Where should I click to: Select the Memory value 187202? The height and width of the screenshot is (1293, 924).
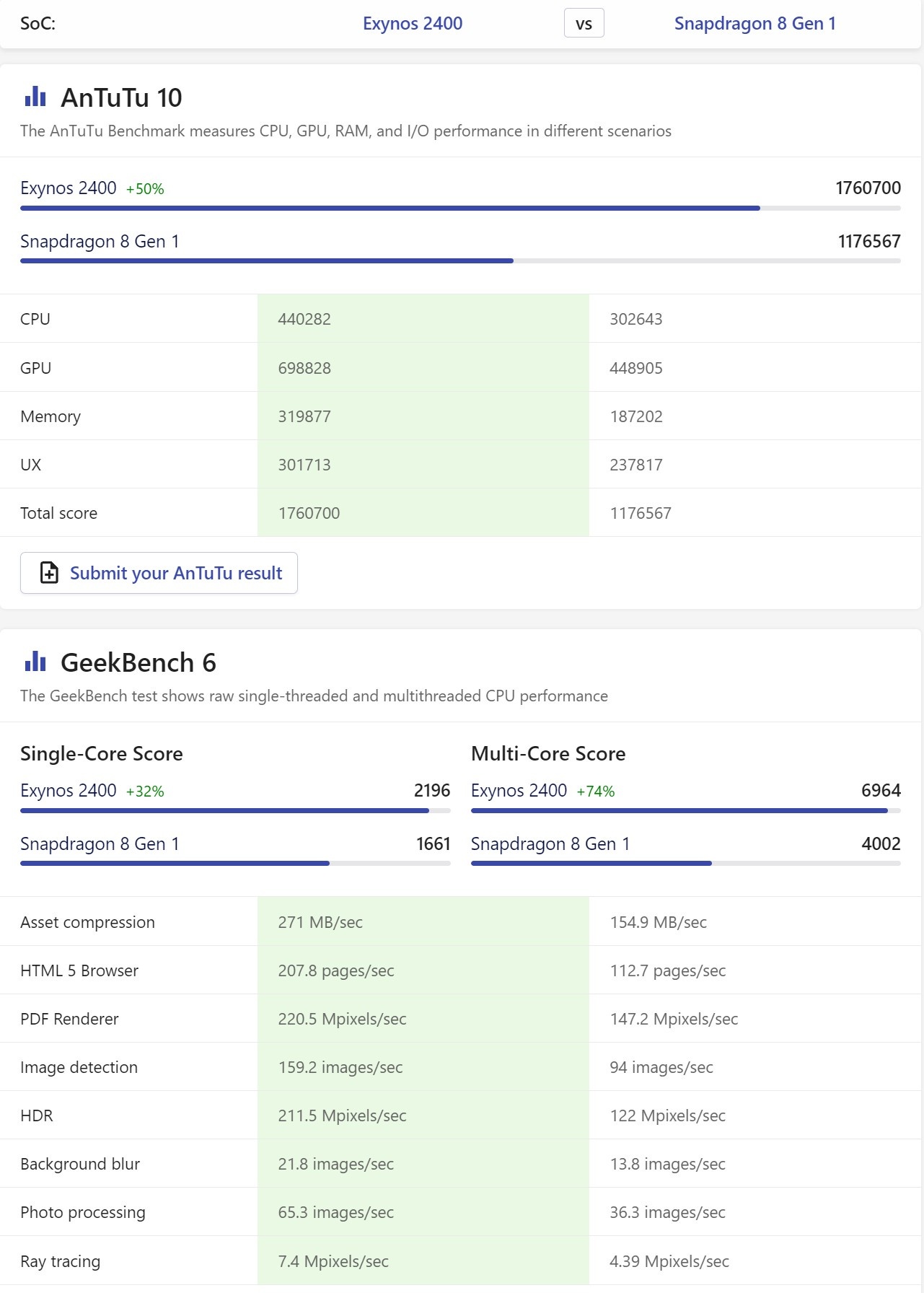636,416
